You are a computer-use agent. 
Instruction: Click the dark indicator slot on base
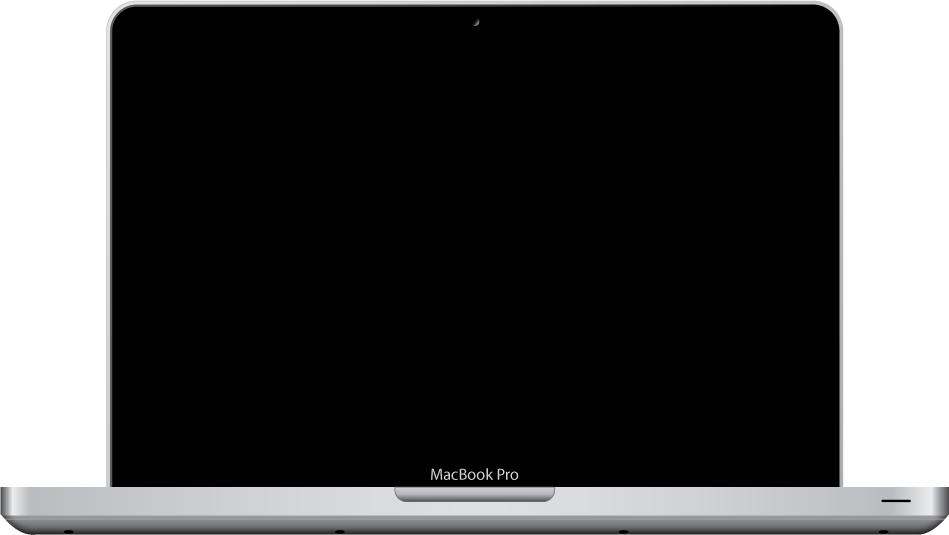[896, 501]
